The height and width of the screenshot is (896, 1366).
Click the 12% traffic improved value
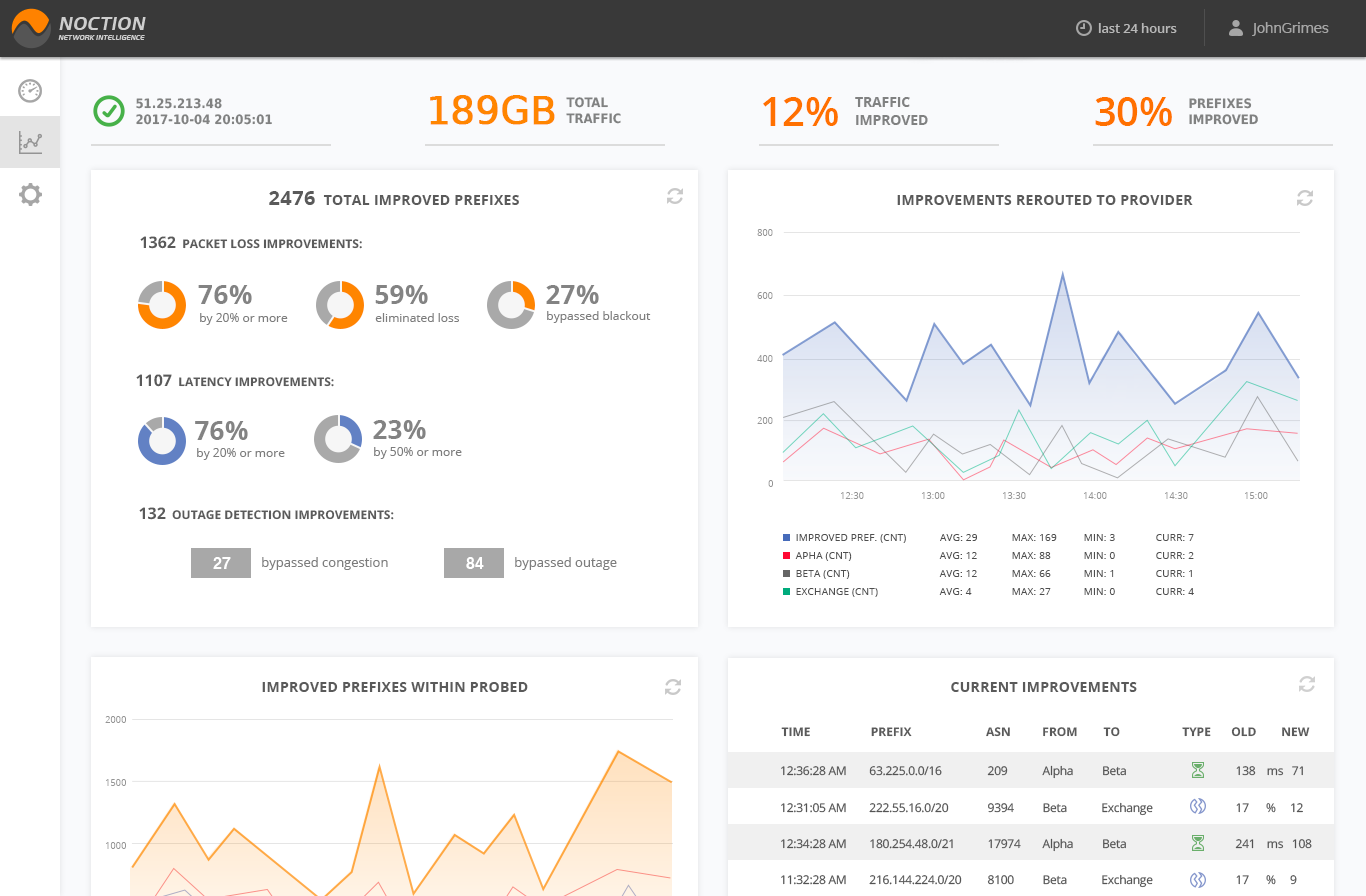(800, 111)
